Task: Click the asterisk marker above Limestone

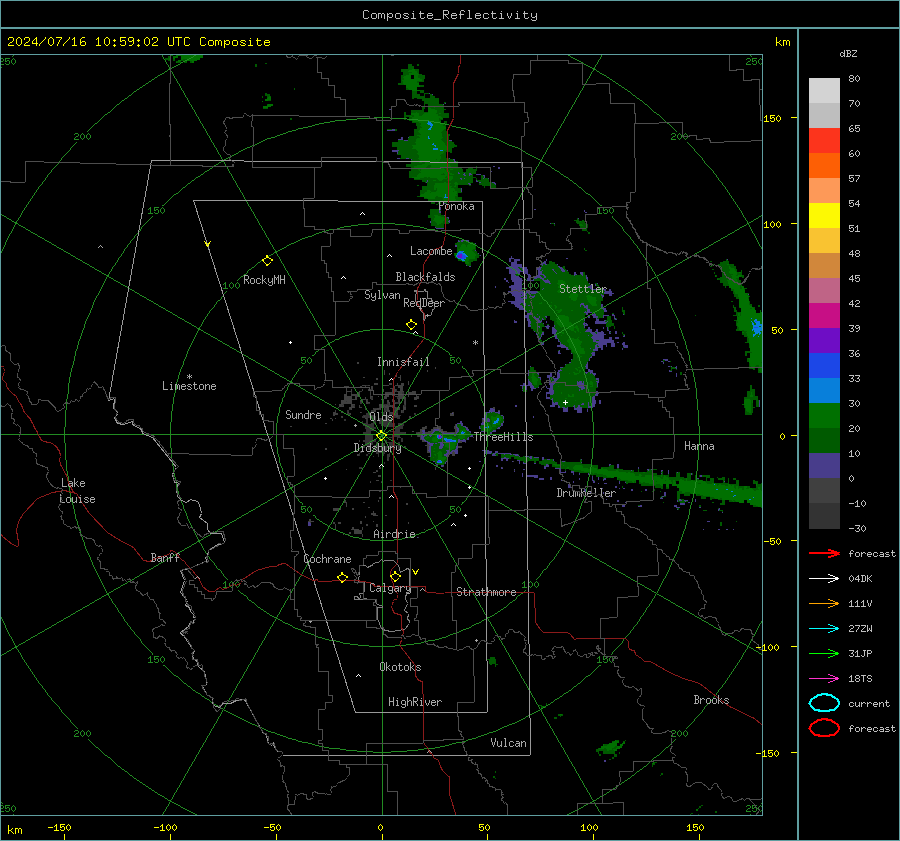Action: [189, 377]
